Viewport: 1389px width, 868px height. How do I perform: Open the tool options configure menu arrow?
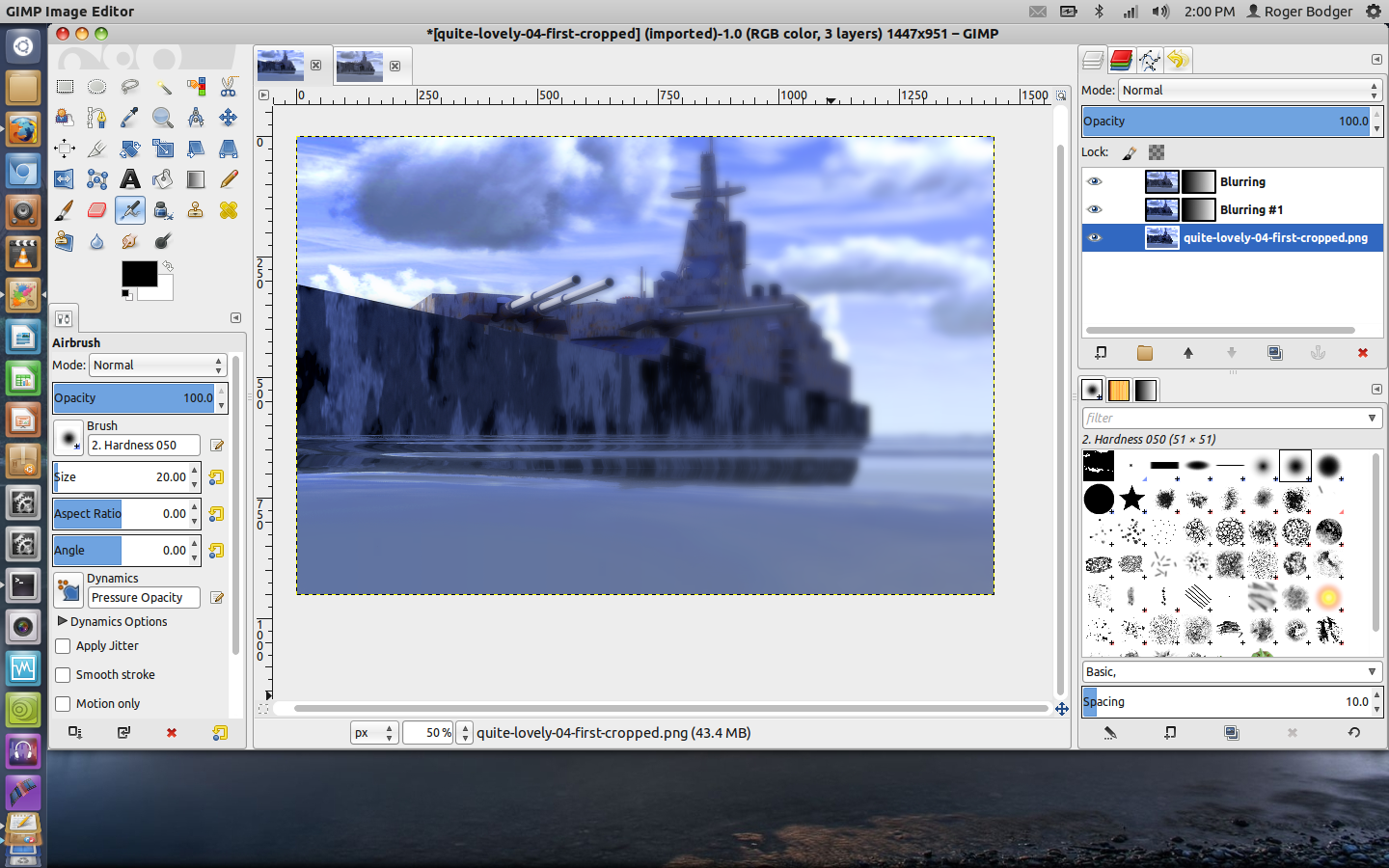235,317
